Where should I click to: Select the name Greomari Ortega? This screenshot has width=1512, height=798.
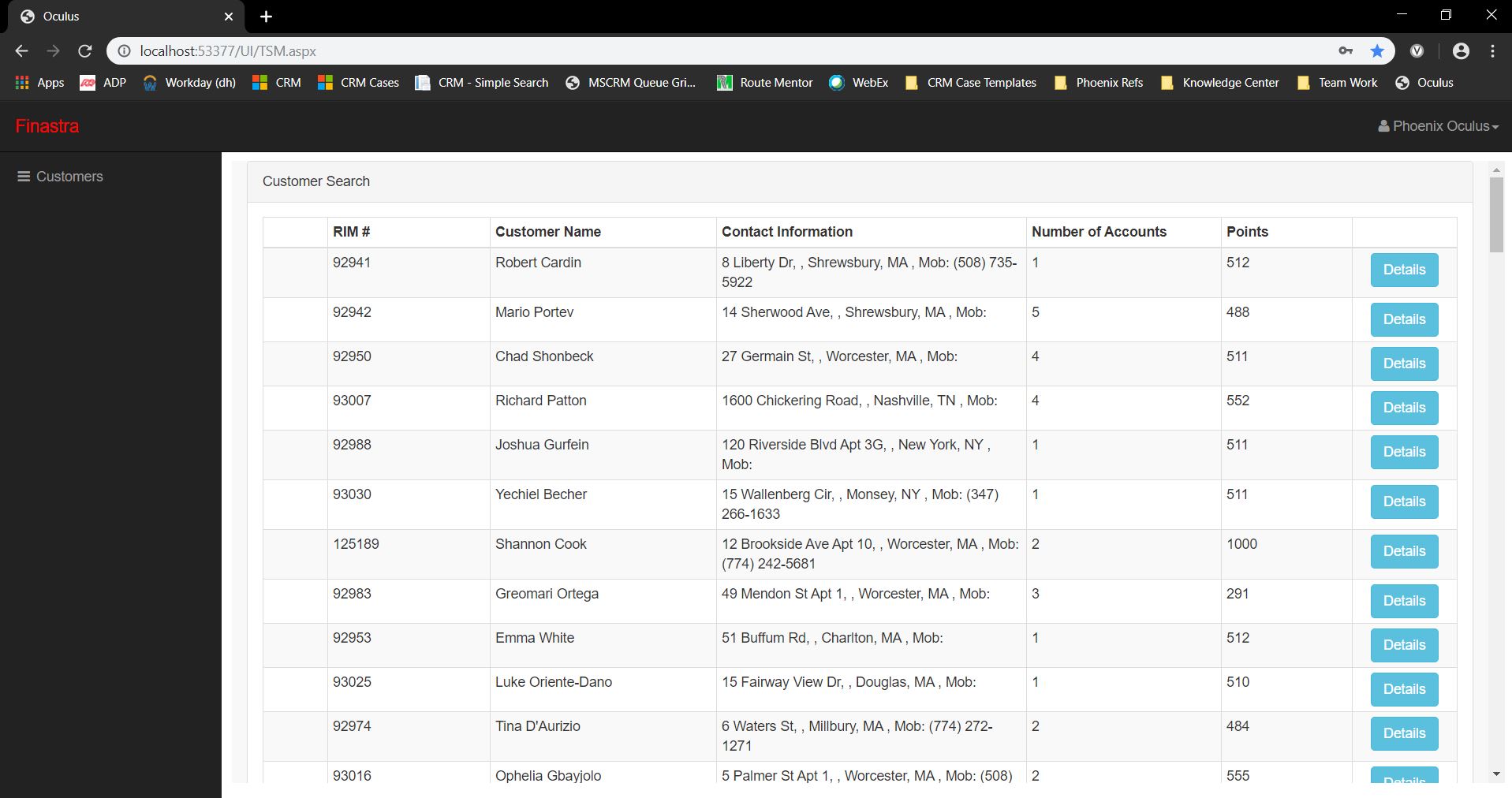coord(547,594)
